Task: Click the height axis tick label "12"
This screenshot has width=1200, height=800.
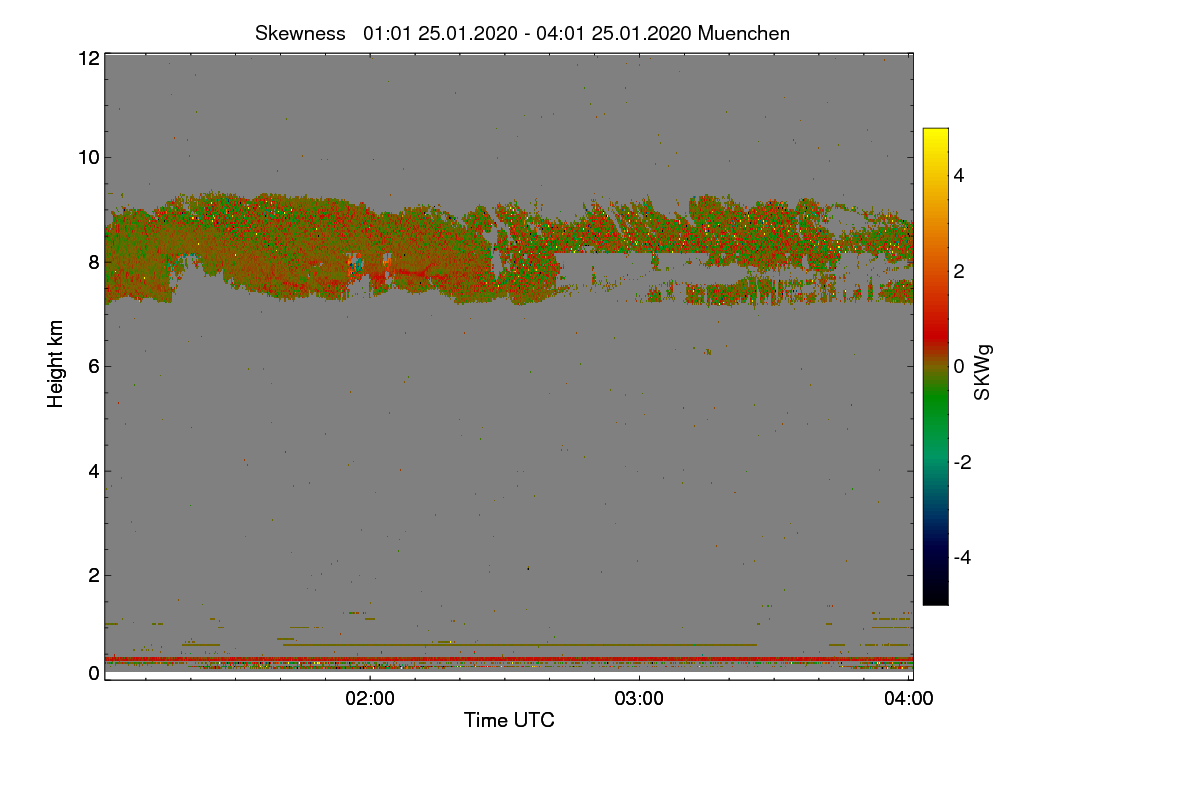Action: (x=89, y=58)
